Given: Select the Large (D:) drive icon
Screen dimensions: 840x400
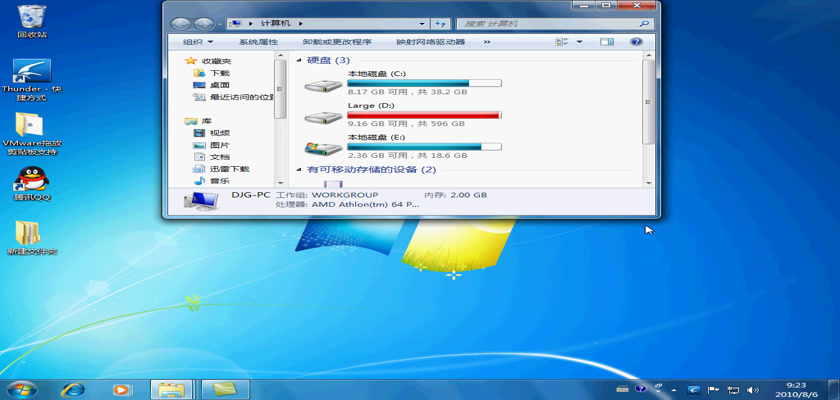Looking at the screenshot, I should point(324,116).
